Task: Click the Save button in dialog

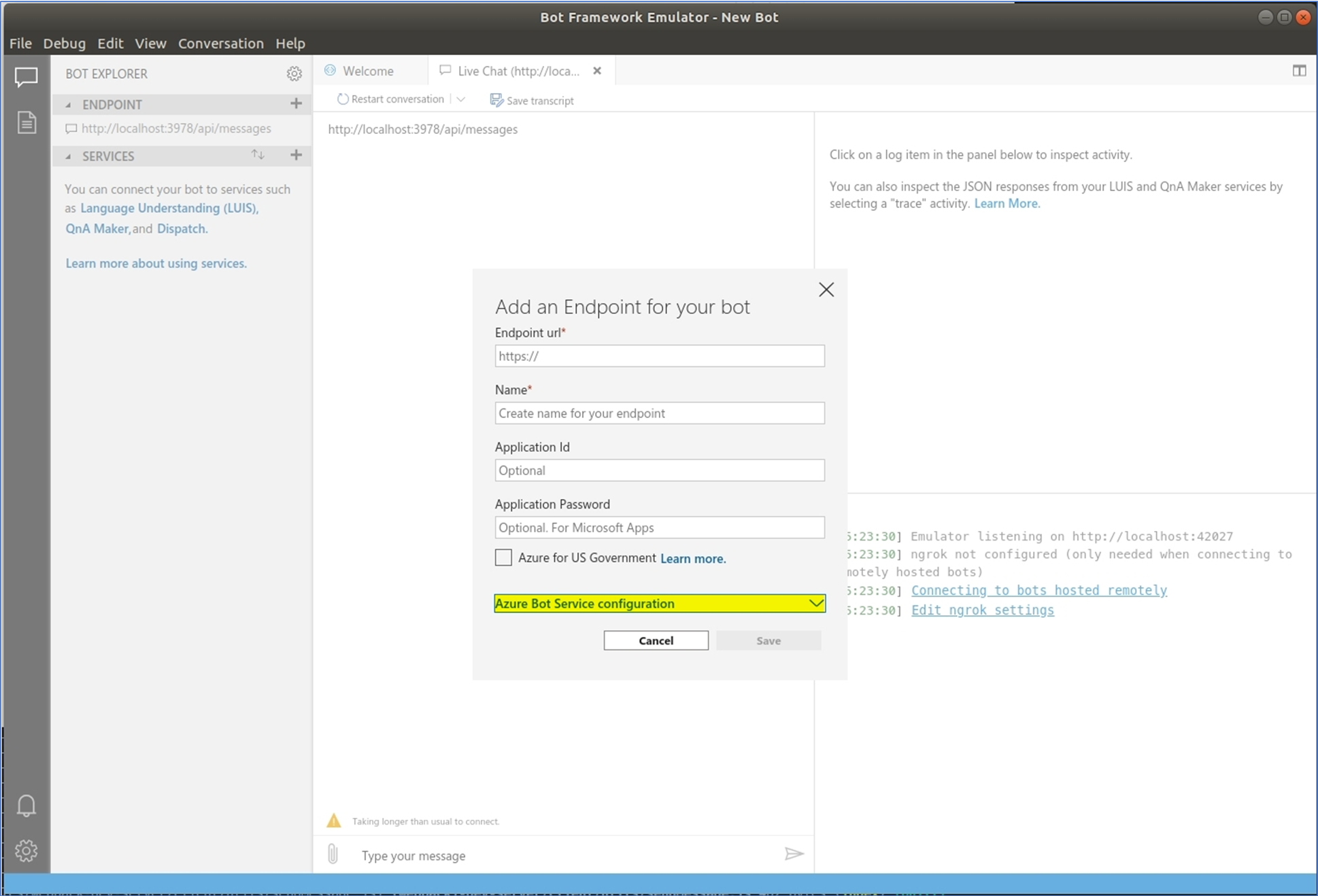Action: (768, 640)
